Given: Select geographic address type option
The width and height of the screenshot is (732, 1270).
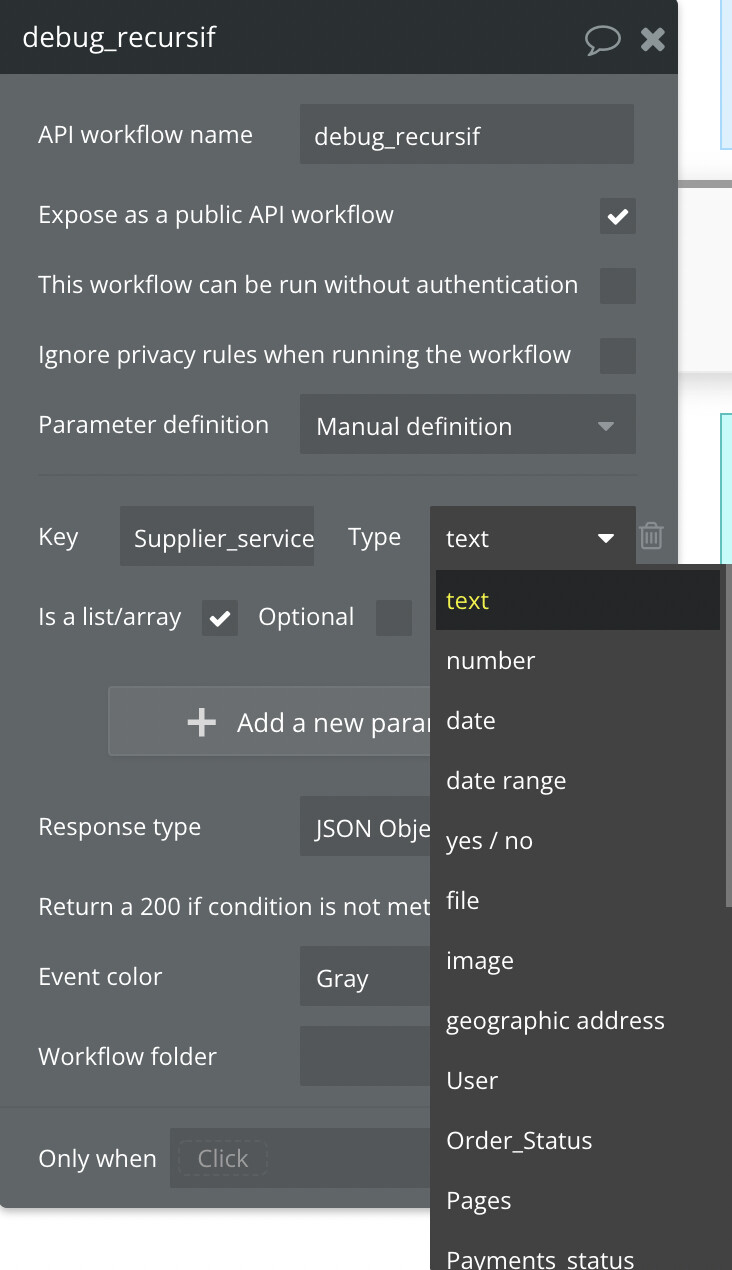Looking at the screenshot, I should click(x=555, y=1021).
